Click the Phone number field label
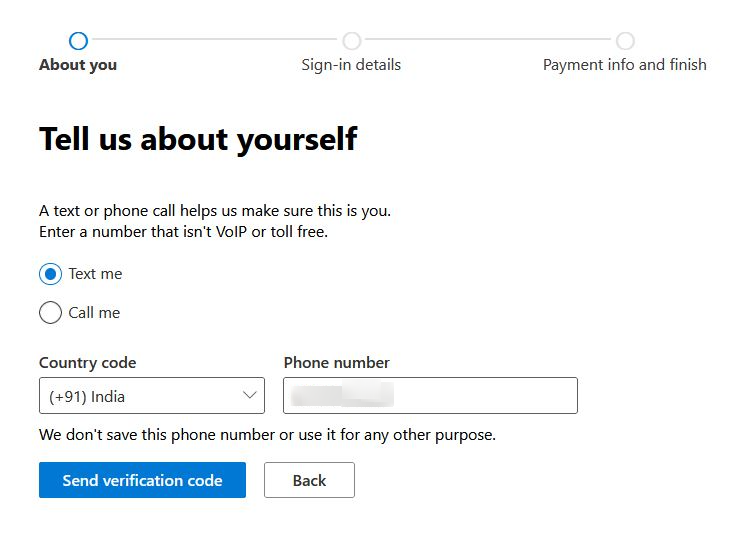Image resolution: width=729 pixels, height=548 pixels. pos(336,363)
